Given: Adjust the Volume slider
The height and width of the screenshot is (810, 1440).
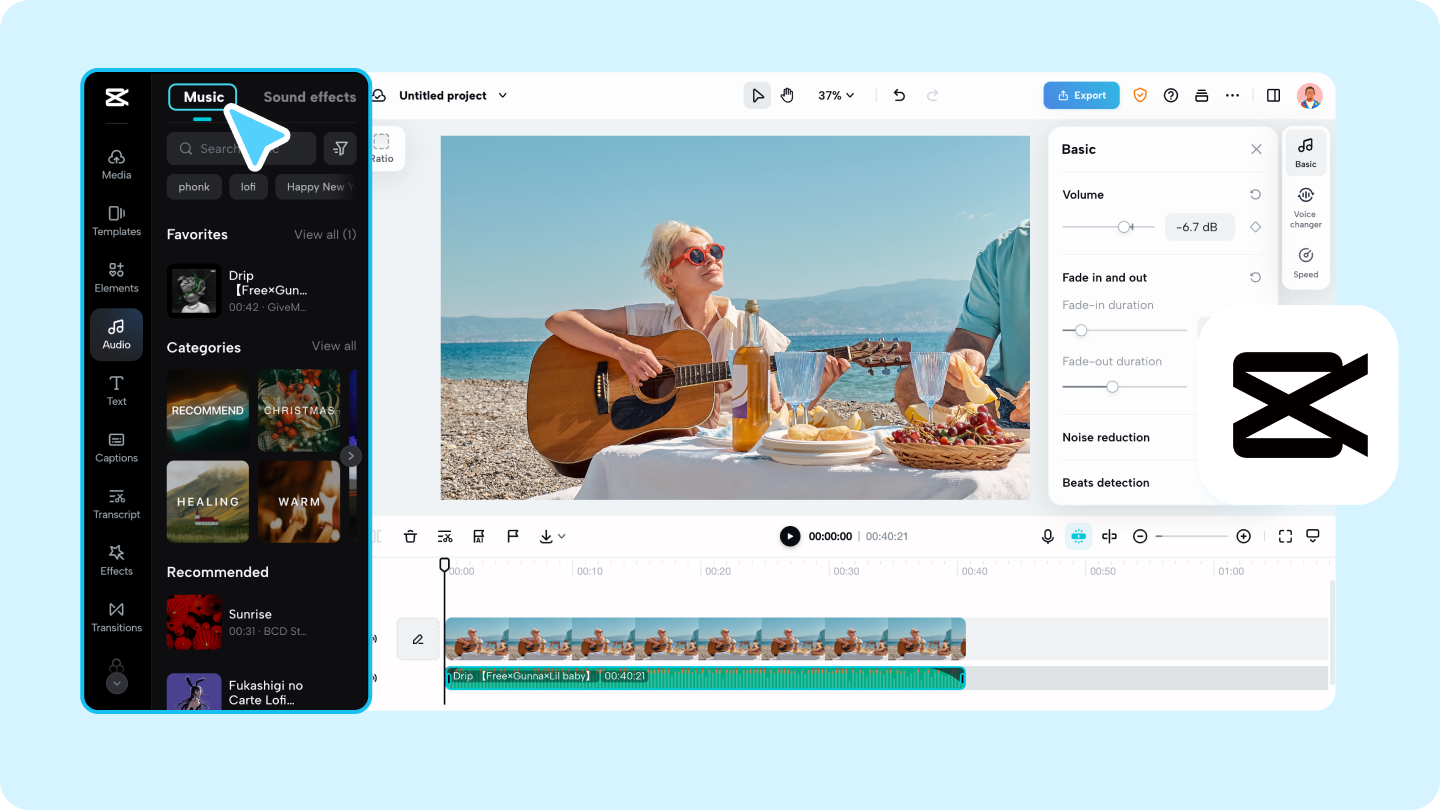Looking at the screenshot, I should (1125, 227).
